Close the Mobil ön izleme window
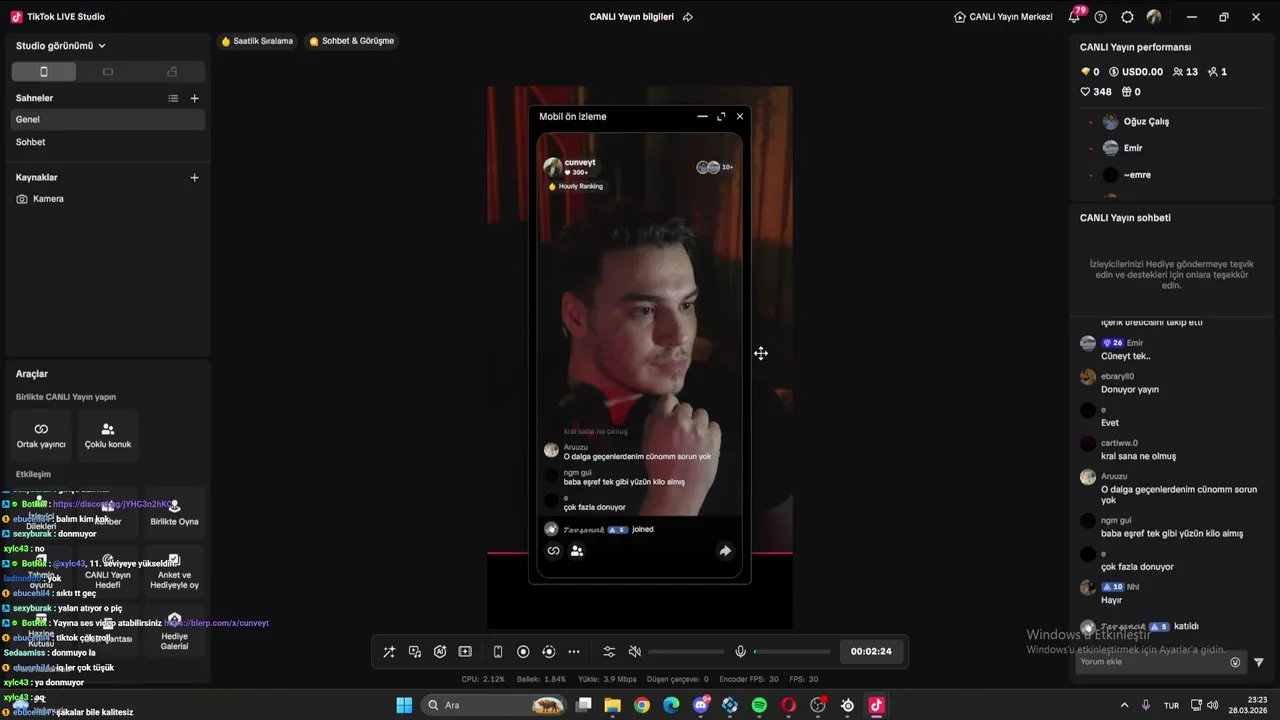Viewport: 1280px width, 720px height. click(740, 116)
